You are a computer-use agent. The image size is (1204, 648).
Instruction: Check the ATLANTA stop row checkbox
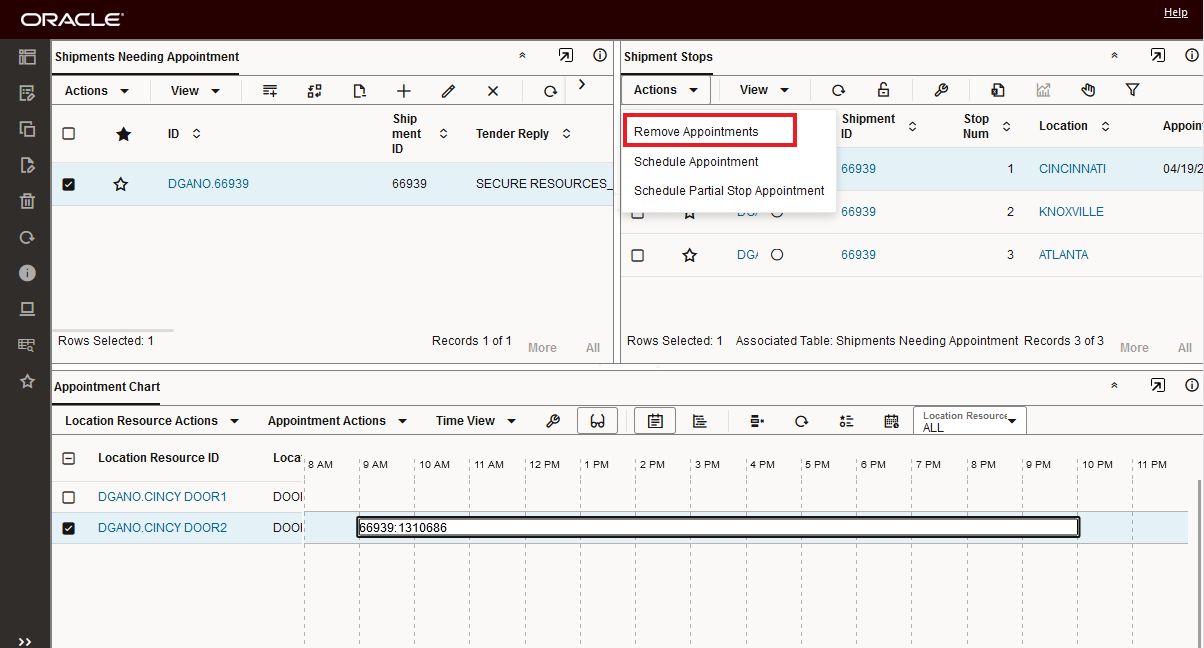click(x=637, y=255)
